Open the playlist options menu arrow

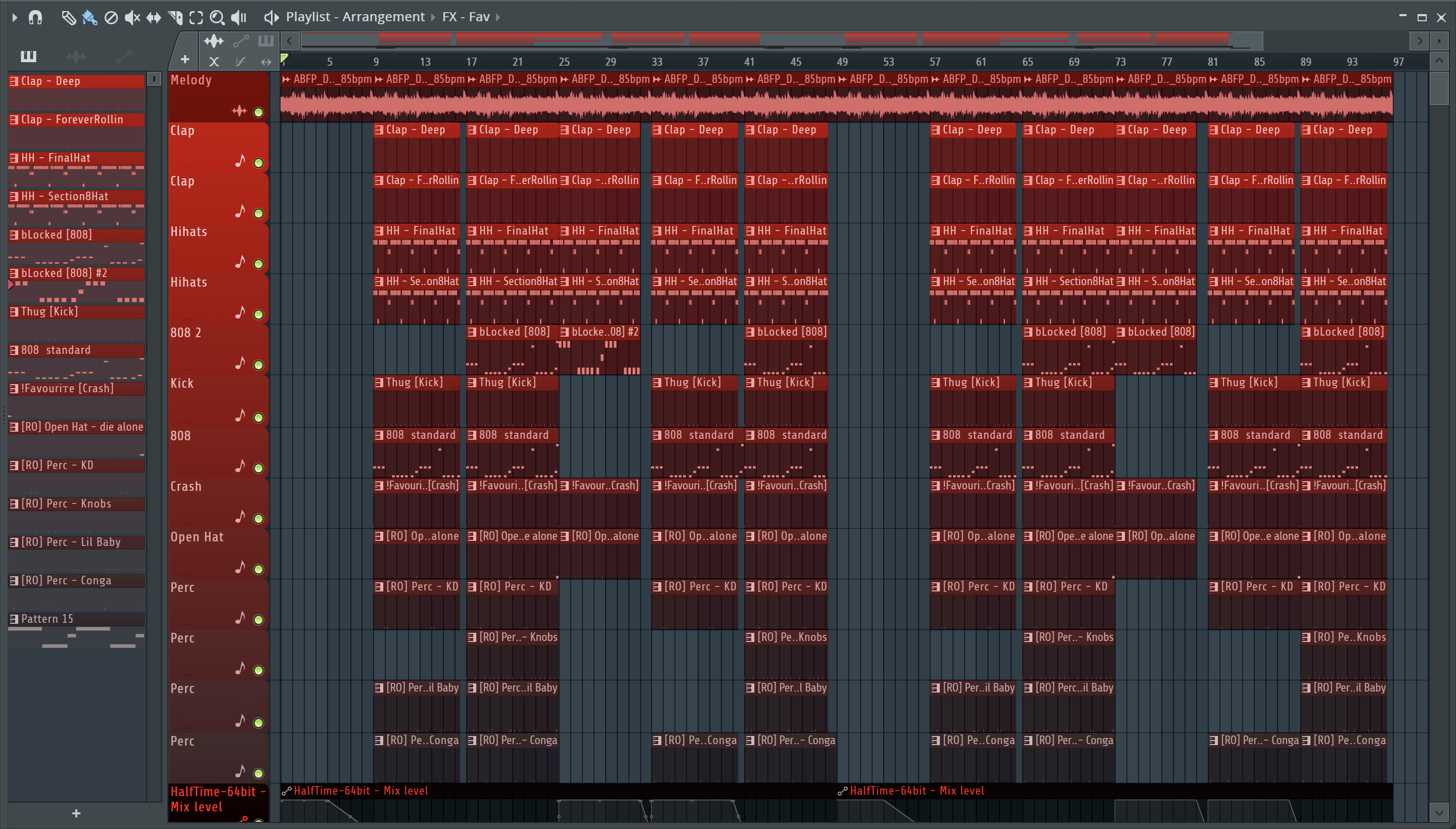(15, 17)
